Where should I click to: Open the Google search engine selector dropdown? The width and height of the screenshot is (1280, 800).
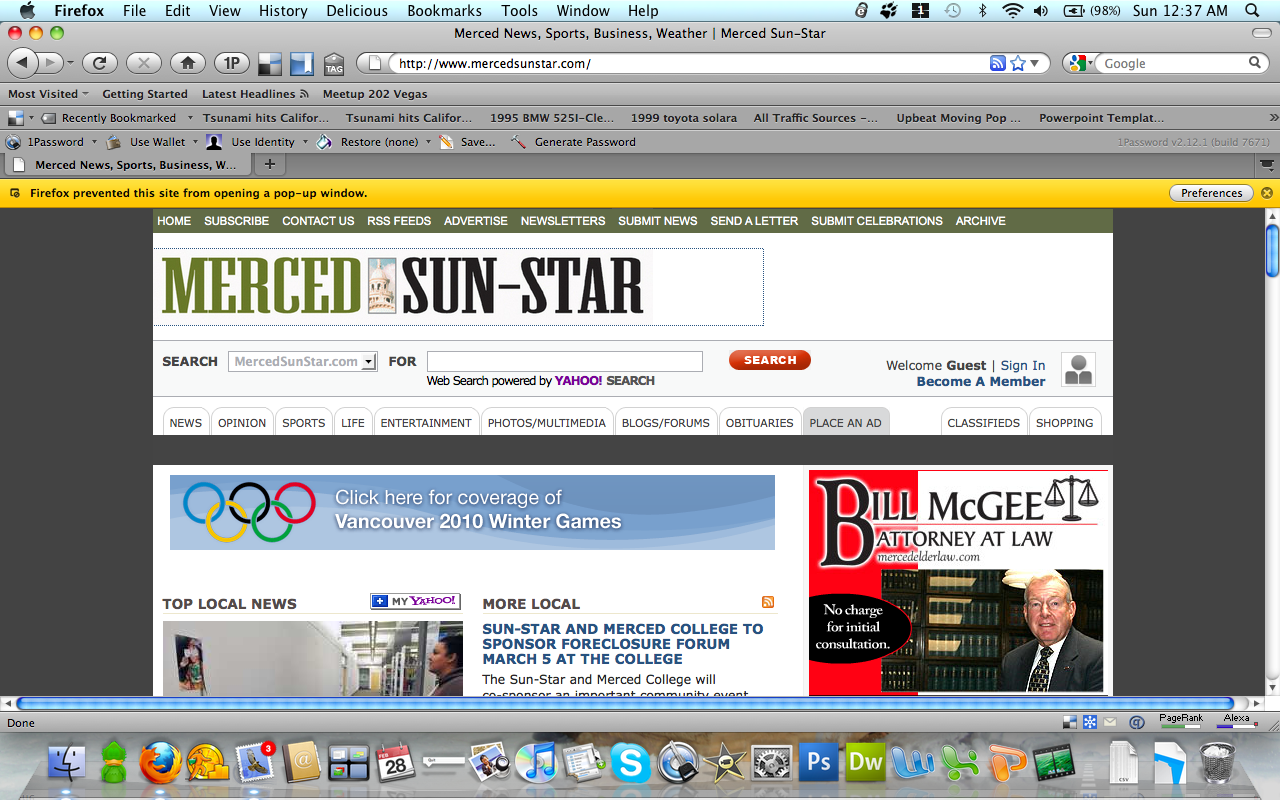coord(1079,63)
